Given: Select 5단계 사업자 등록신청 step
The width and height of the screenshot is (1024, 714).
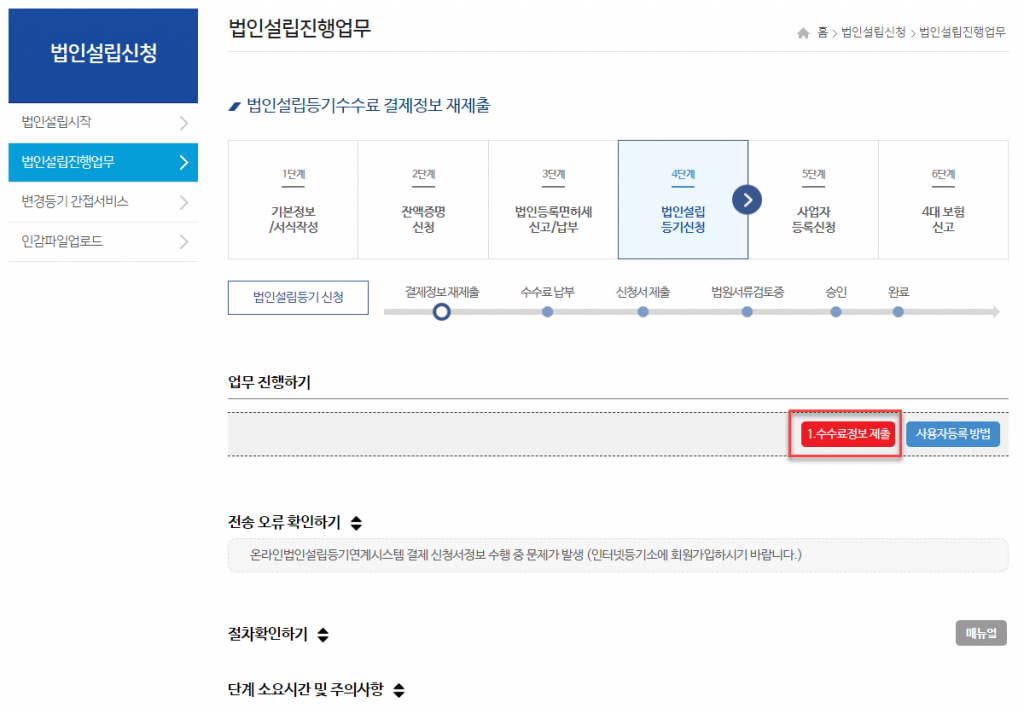Looking at the screenshot, I should click(x=814, y=200).
